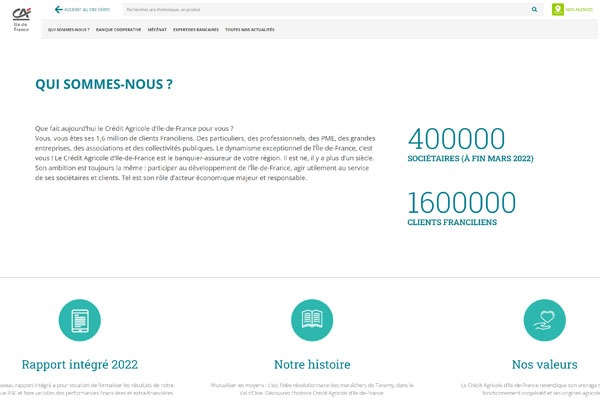Open TOUTES NOS ACTUALITÉS menu item
The height and width of the screenshot is (400, 600).
[x=249, y=29]
